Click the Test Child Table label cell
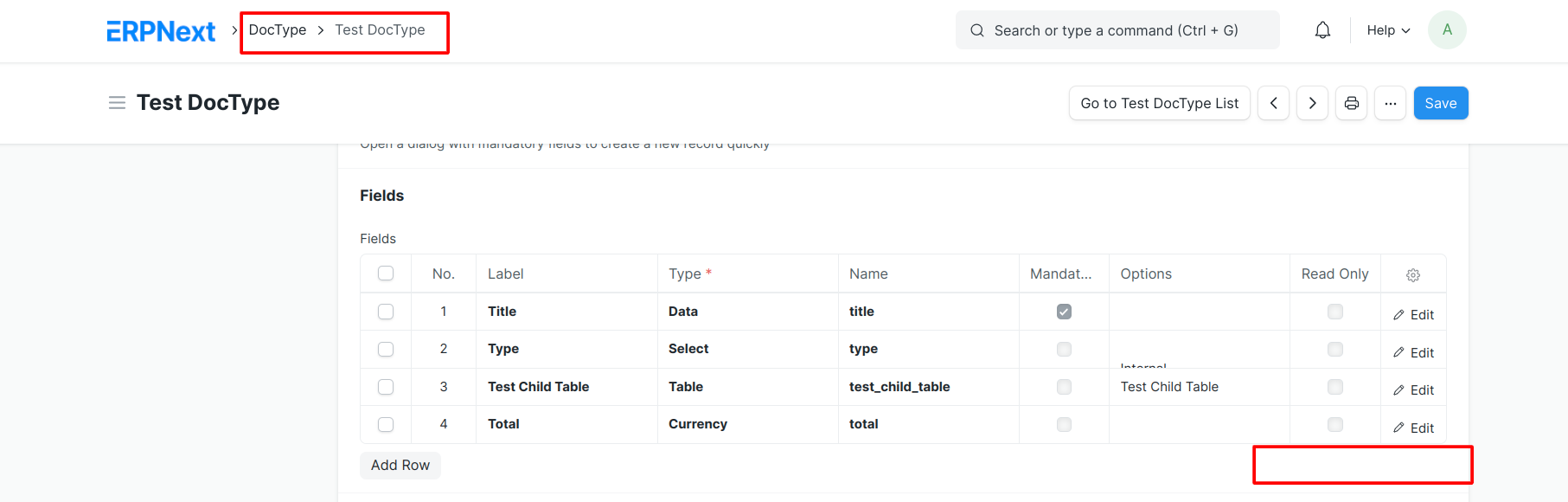The height and width of the screenshot is (502, 1568). coord(566,387)
